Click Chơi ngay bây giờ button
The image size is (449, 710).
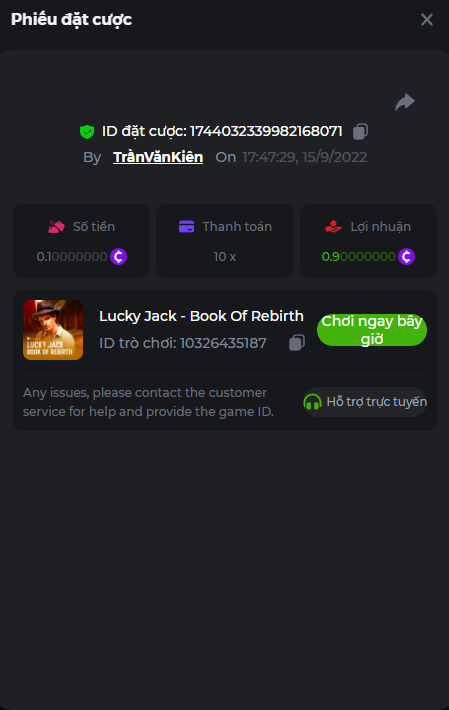[372, 330]
